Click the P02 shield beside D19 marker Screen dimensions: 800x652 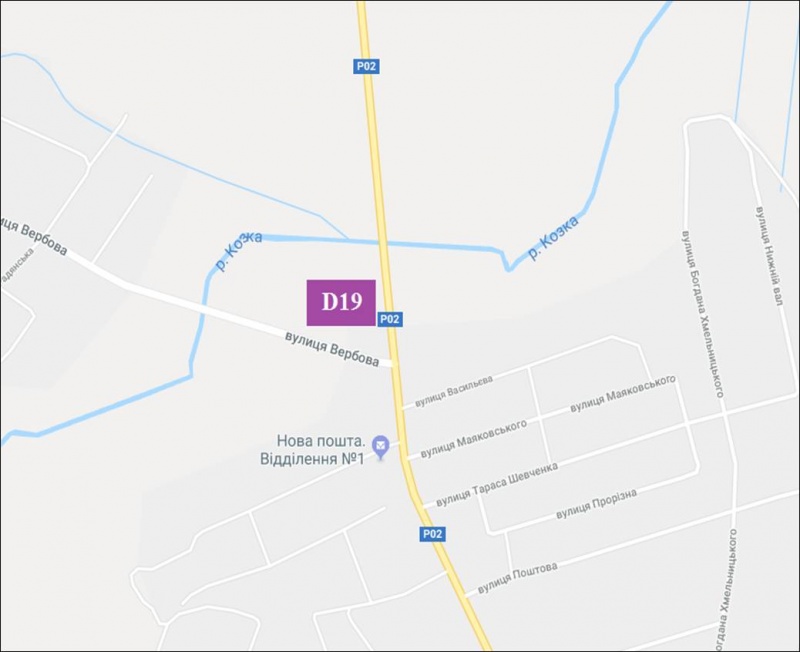[390, 319]
